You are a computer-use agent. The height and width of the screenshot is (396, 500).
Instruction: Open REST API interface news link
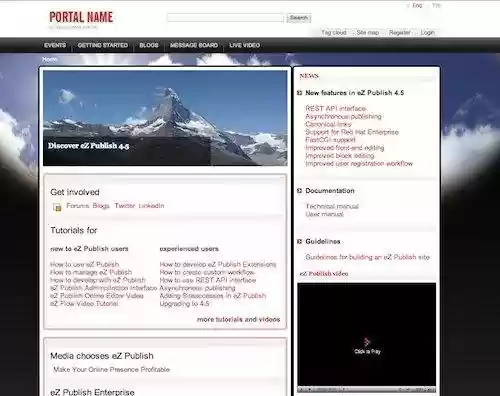click(x=336, y=108)
